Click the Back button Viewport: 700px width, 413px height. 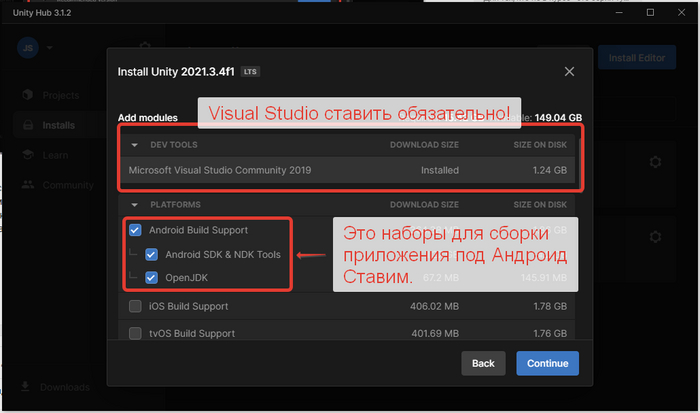(x=483, y=363)
